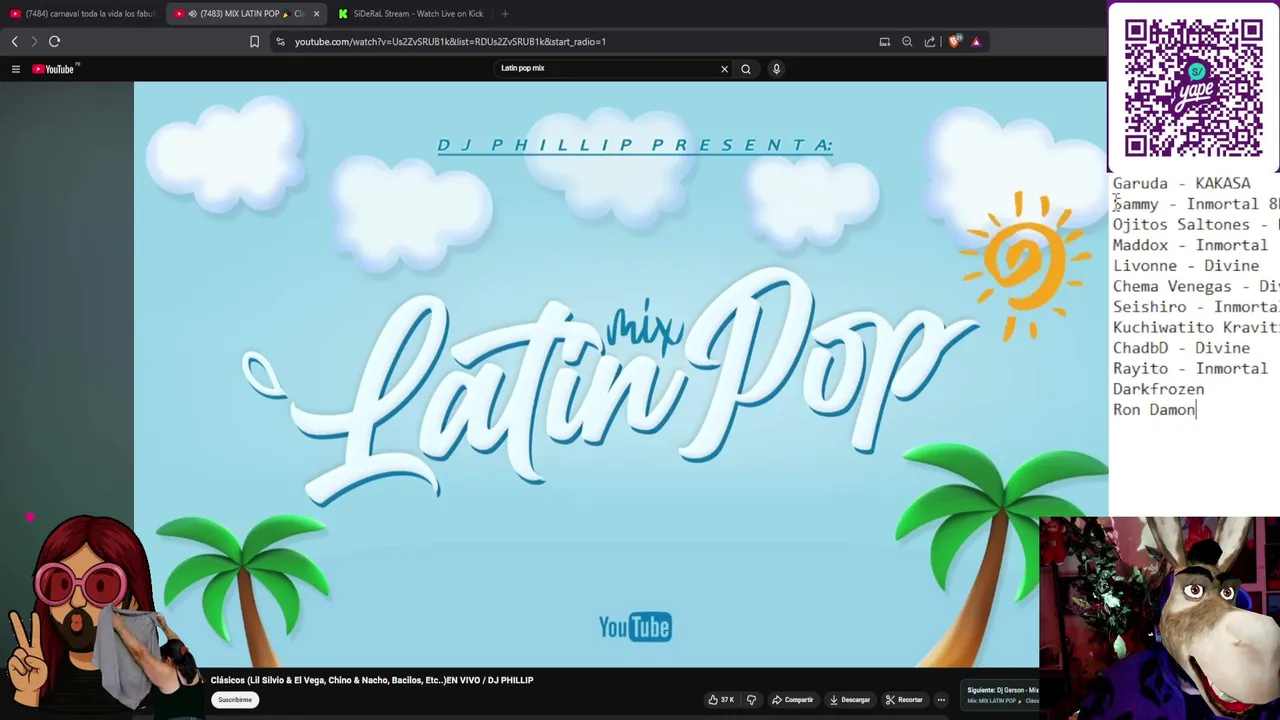The height and width of the screenshot is (720, 1280).
Task: Click the text line Rayito - Inmortal
Action: coord(1190,368)
